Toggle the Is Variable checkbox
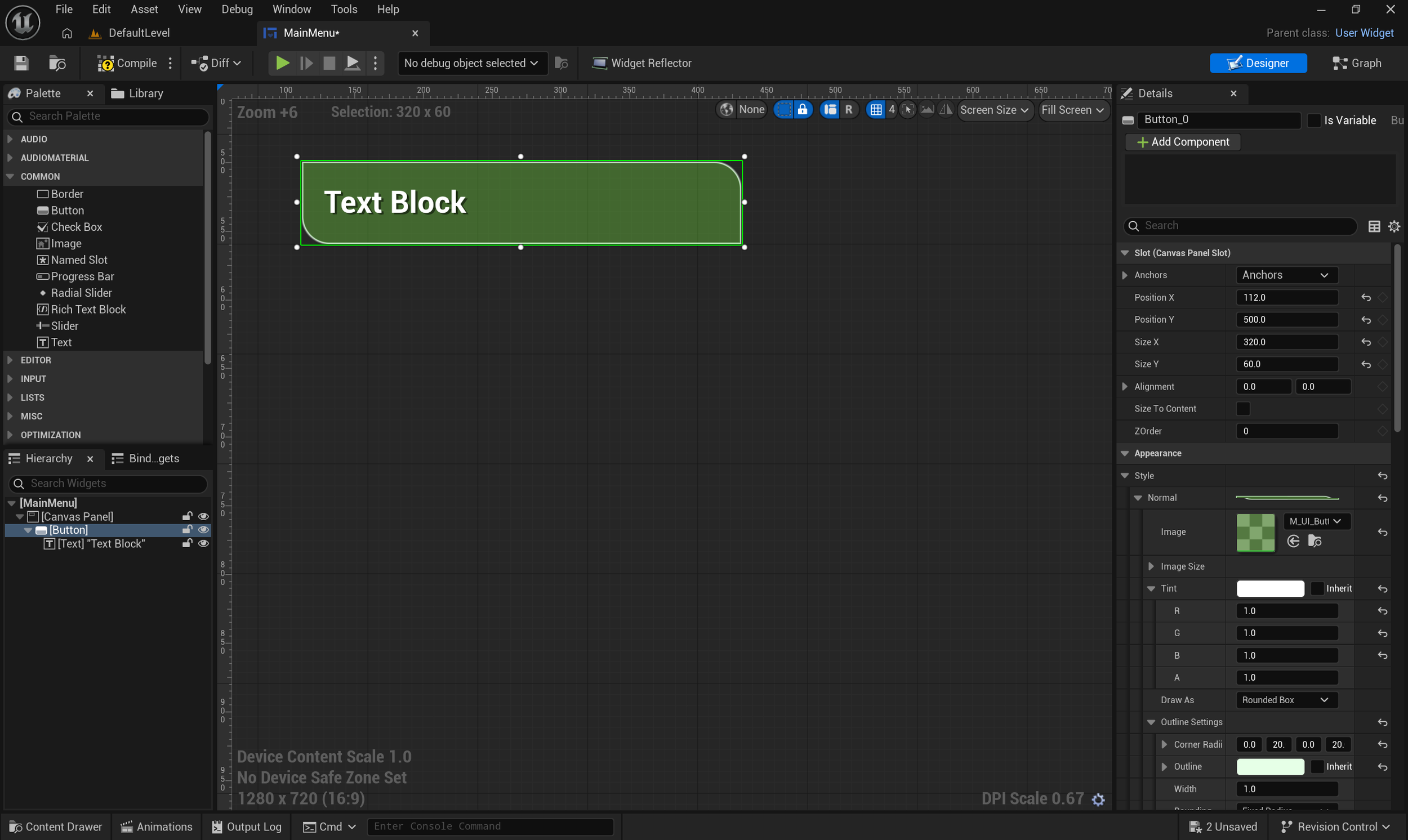 (1313, 120)
